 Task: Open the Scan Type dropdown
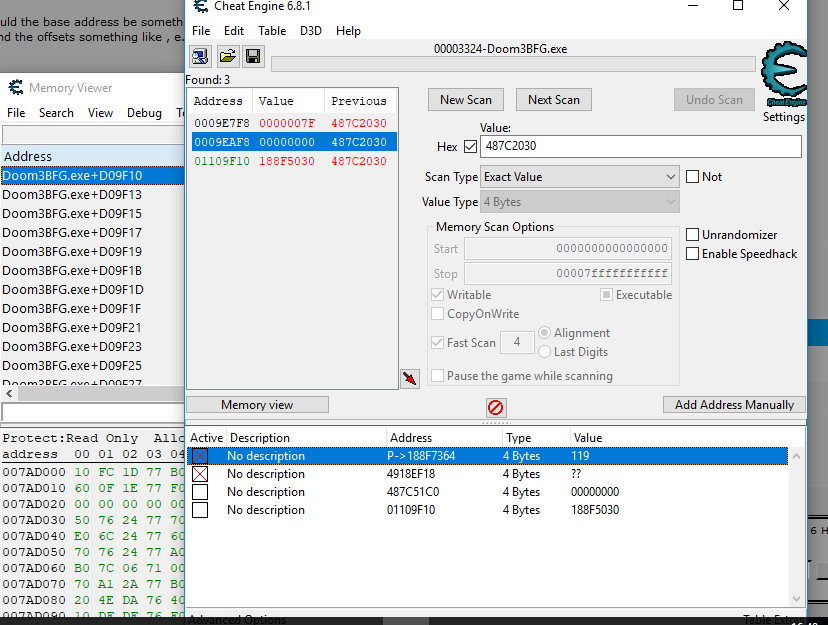tap(580, 177)
